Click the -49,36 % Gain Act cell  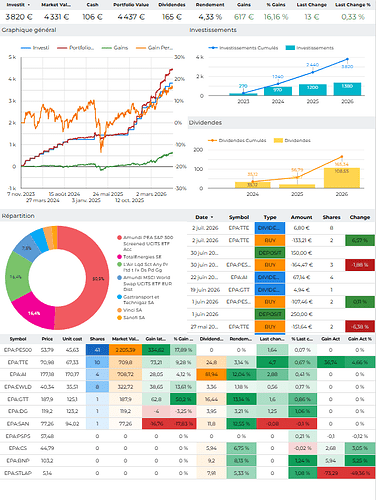pyautogui.click(x=359, y=473)
